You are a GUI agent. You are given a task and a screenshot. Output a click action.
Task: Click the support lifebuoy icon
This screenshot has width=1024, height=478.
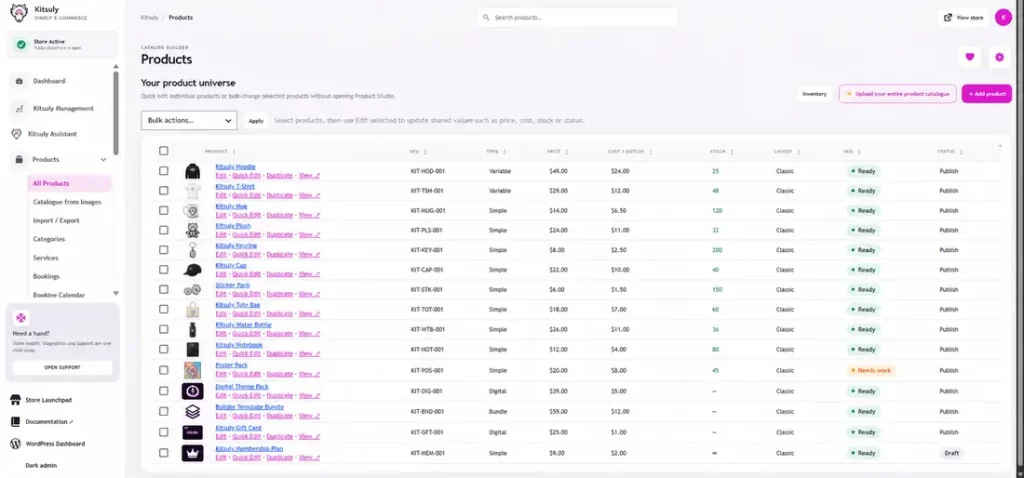[21, 318]
